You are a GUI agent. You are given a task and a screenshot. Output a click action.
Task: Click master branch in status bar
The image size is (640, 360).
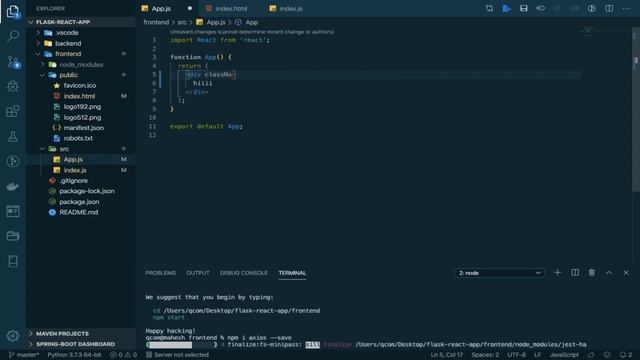[x=24, y=355]
